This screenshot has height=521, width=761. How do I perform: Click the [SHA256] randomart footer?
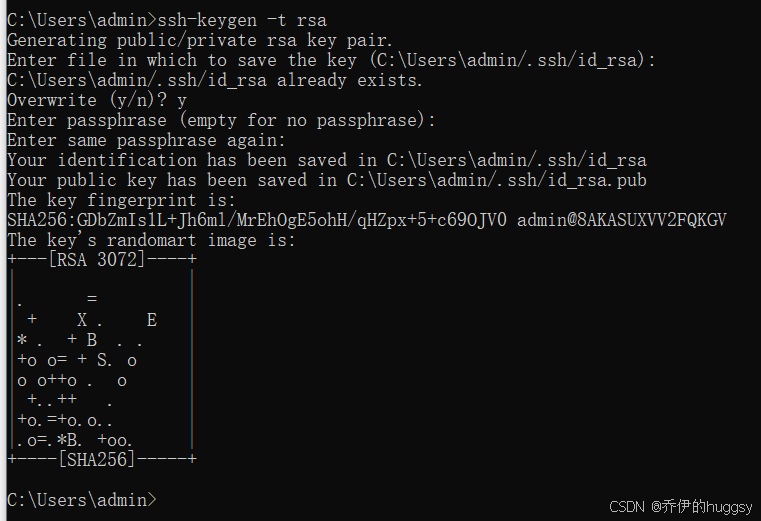pos(97,459)
